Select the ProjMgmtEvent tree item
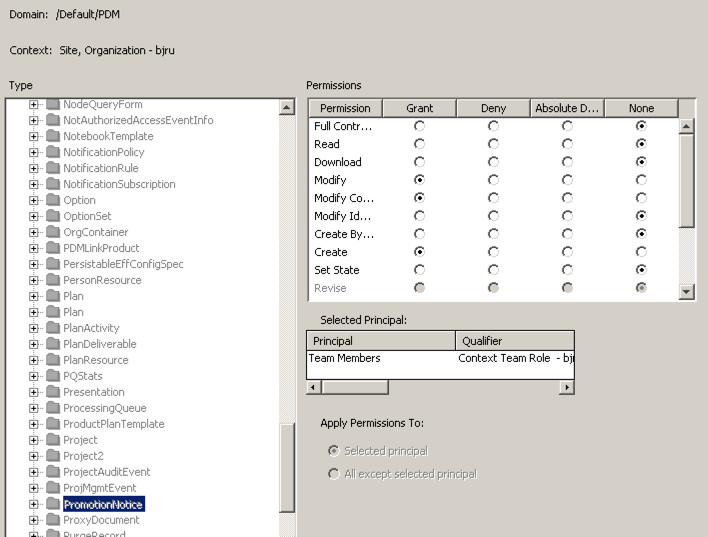 100,488
